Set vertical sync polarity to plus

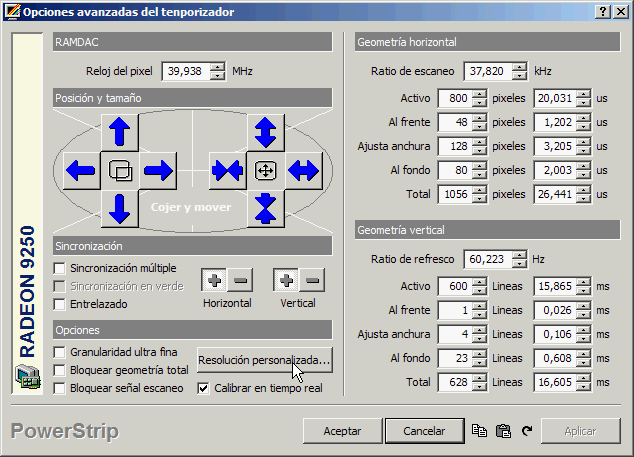click(286, 280)
